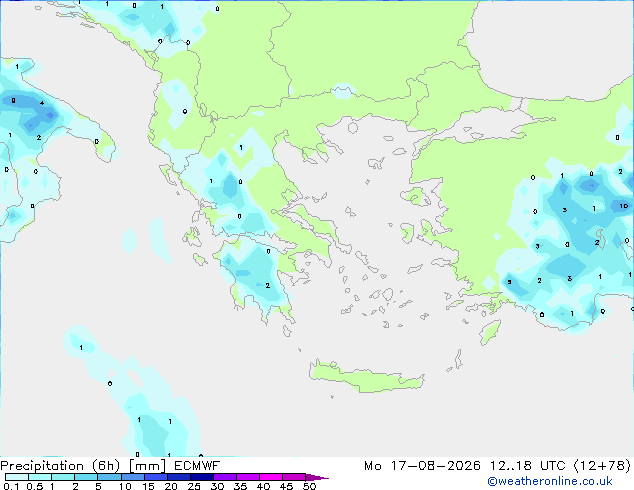Choose the 15–20 mm legend color box
This screenshot has width=634, height=490.
point(156,477)
